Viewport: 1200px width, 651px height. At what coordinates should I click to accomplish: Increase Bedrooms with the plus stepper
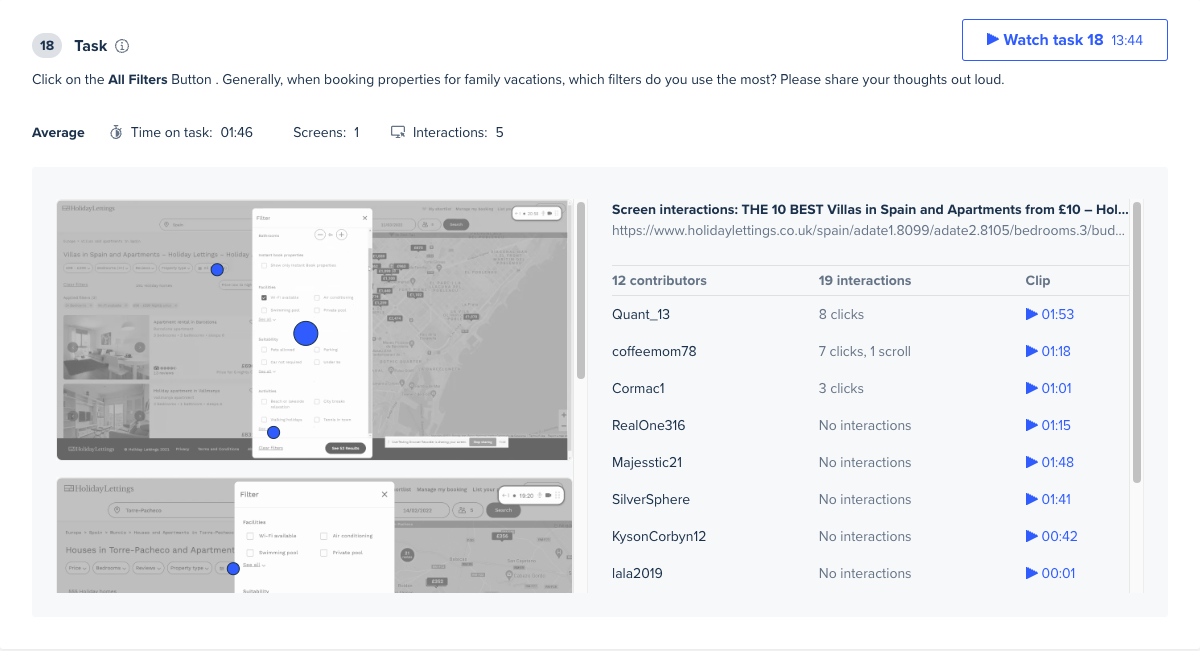pos(341,234)
